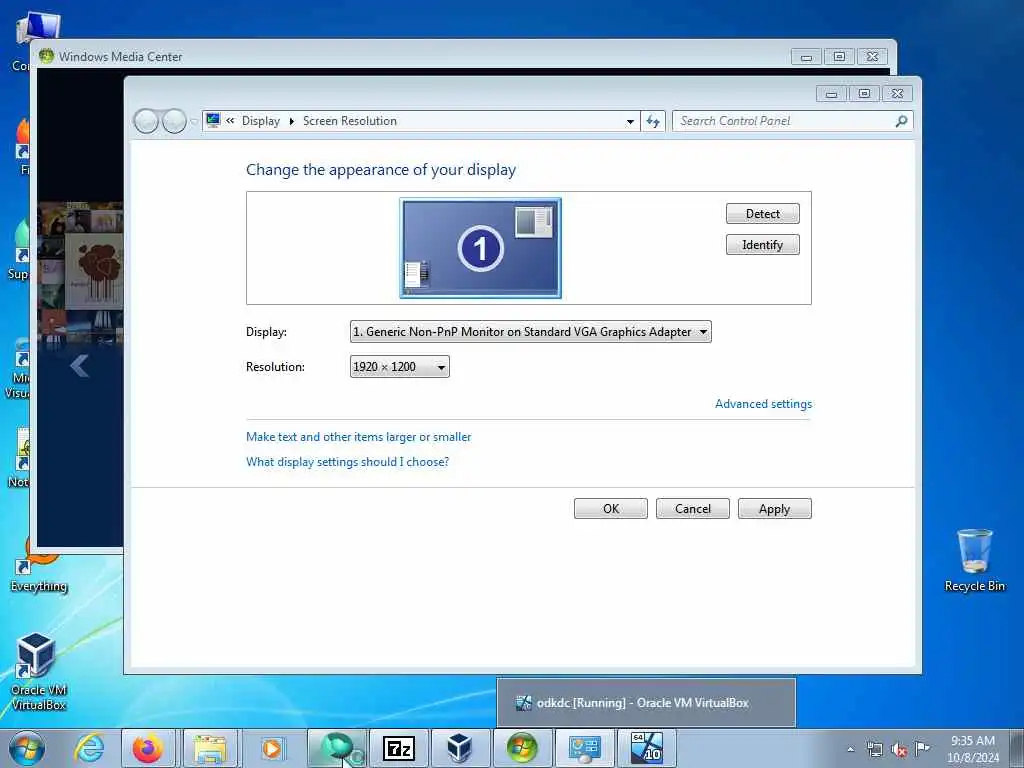Close the Screen Resolution window

pos(897,94)
